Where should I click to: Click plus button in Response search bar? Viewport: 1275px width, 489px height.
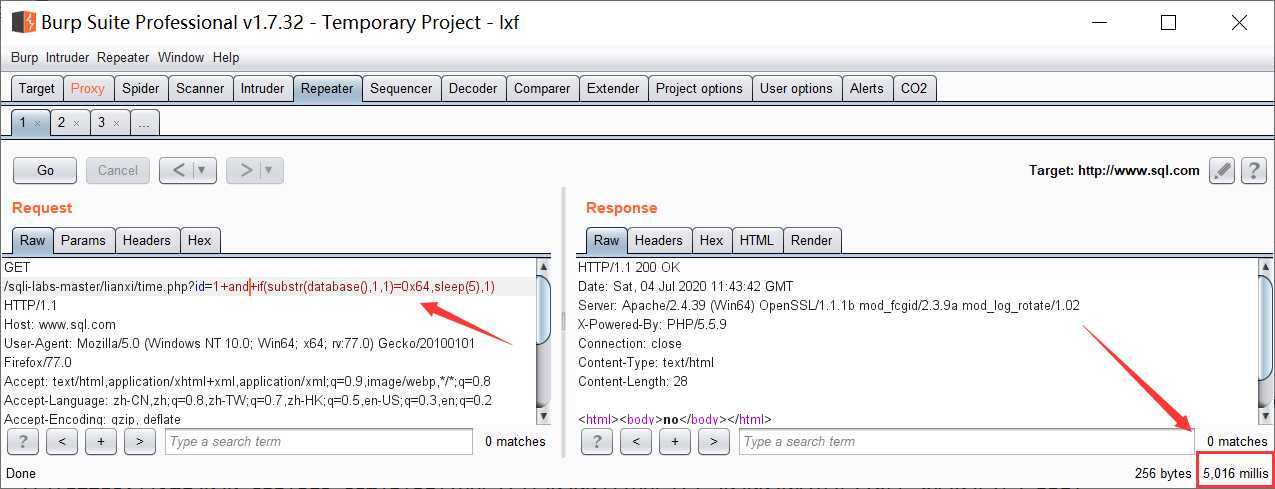675,441
